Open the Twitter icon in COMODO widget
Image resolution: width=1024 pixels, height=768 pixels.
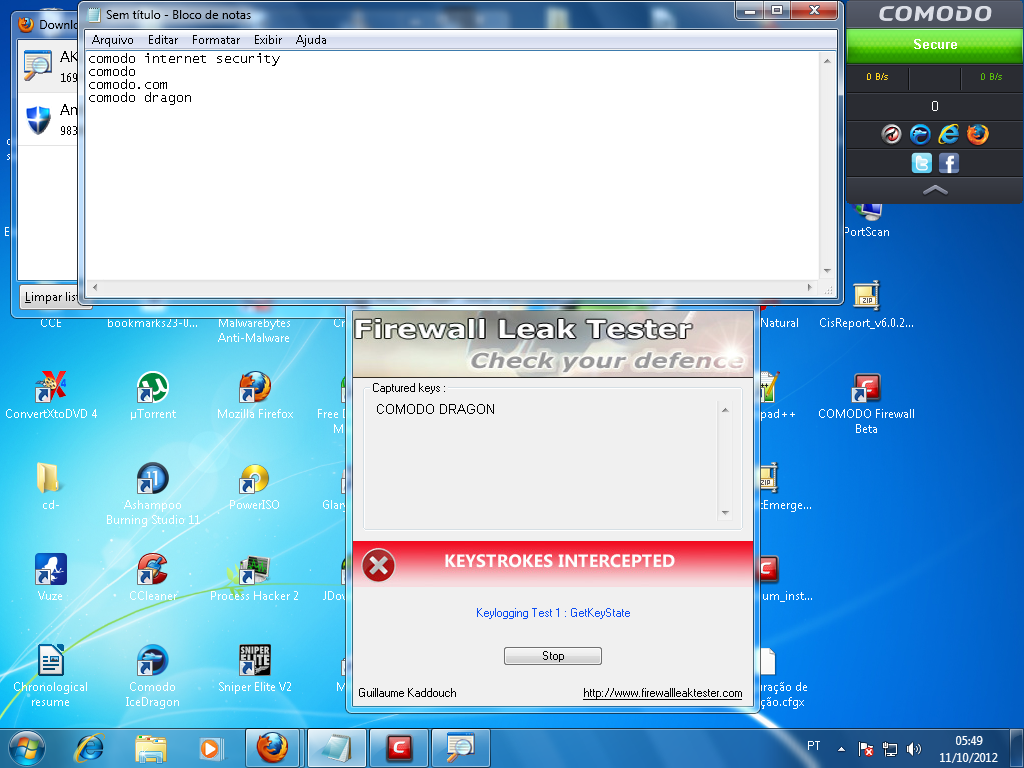click(x=921, y=163)
